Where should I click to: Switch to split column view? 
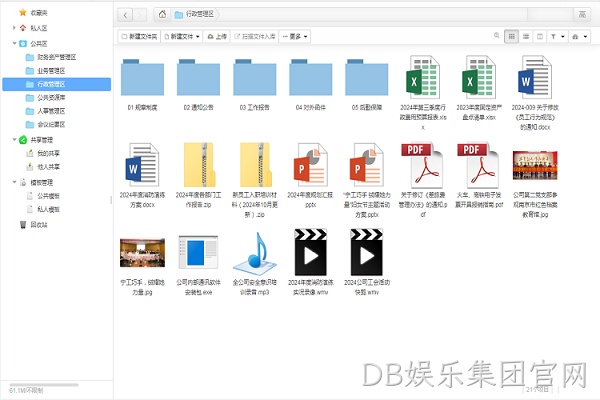point(540,36)
